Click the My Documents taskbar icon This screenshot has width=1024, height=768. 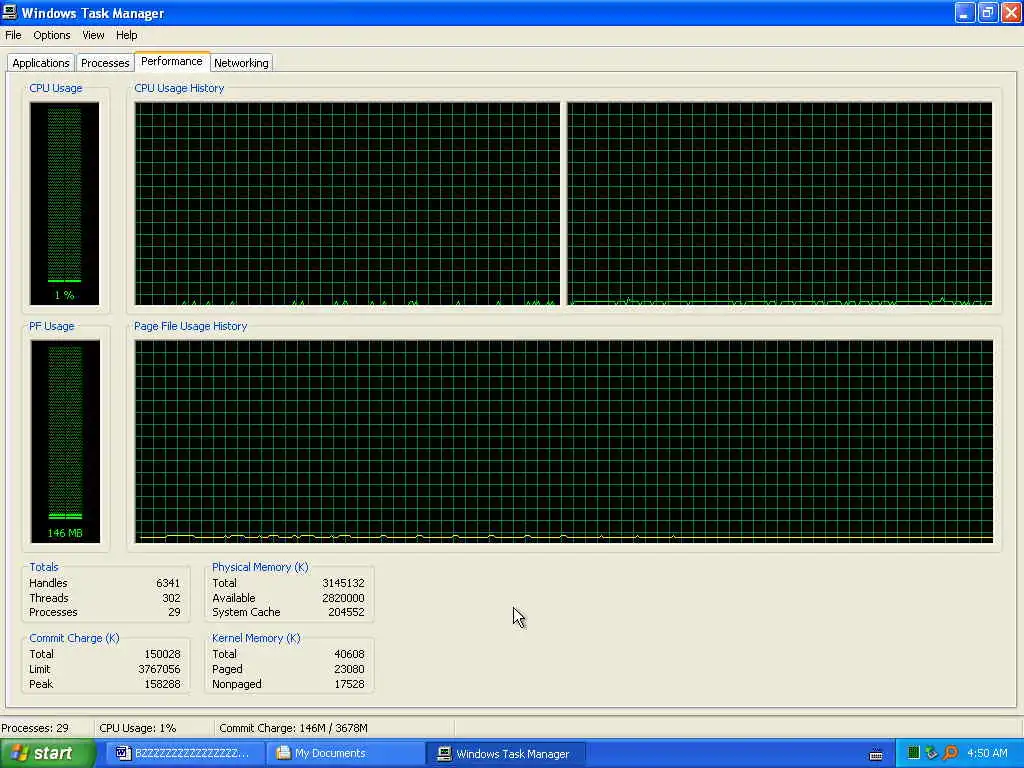click(x=283, y=753)
